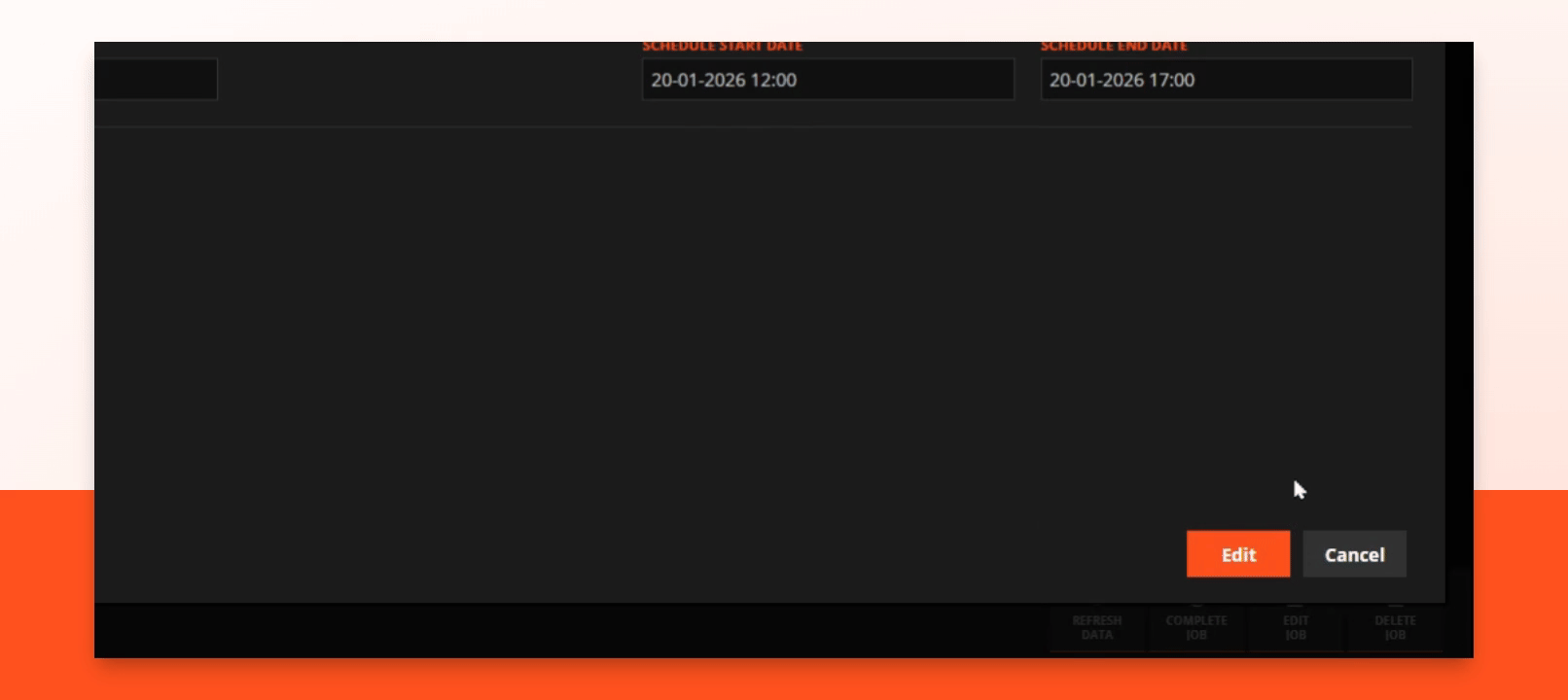This screenshot has height=700, width=1568.
Task: Click the Complete Job toolbar button
Action: pyautogui.click(x=1196, y=627)
